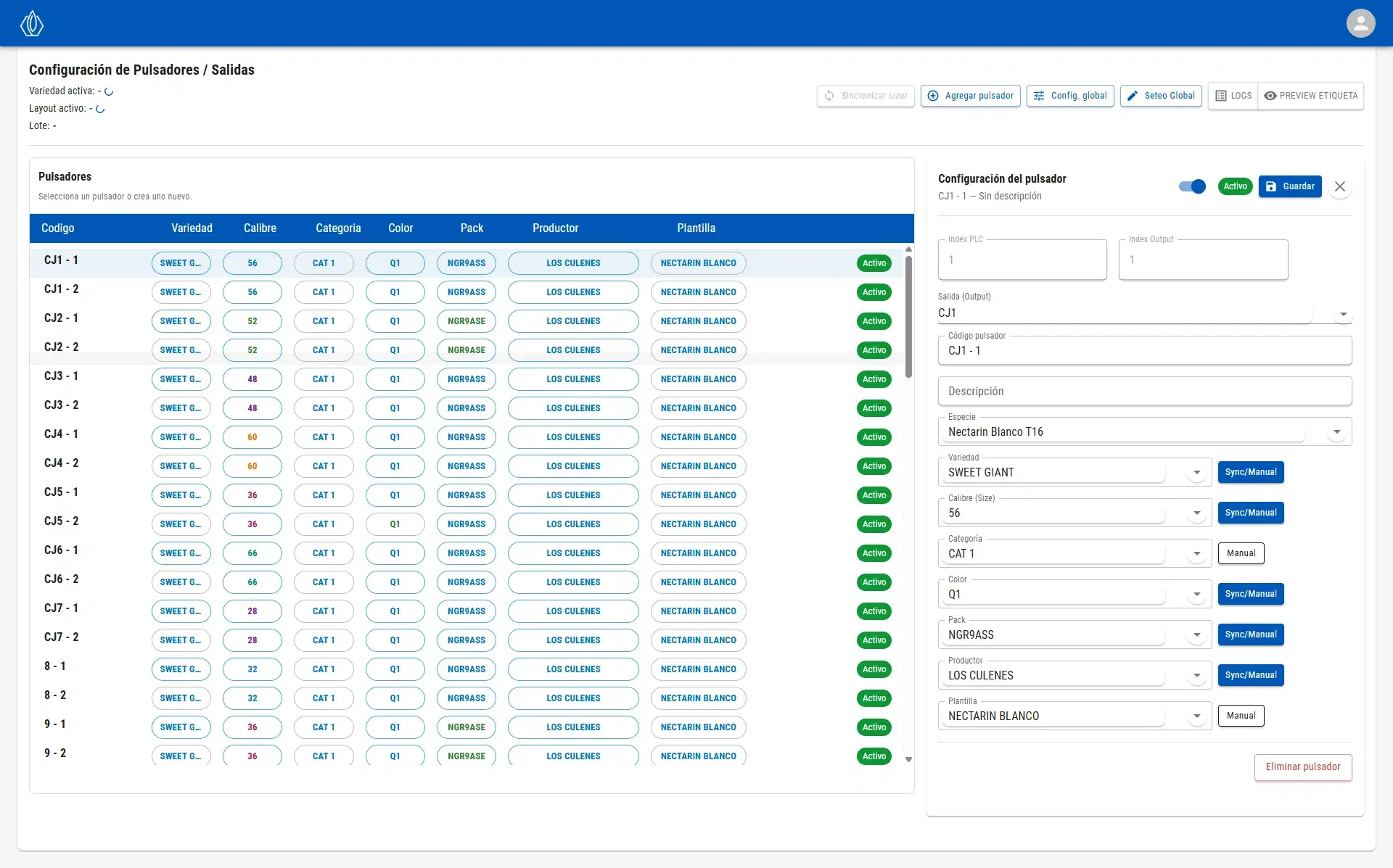Screen dimensions: 1393x868
Task: Select pulsador row CJ4 - 2
Action: point(467,466)
